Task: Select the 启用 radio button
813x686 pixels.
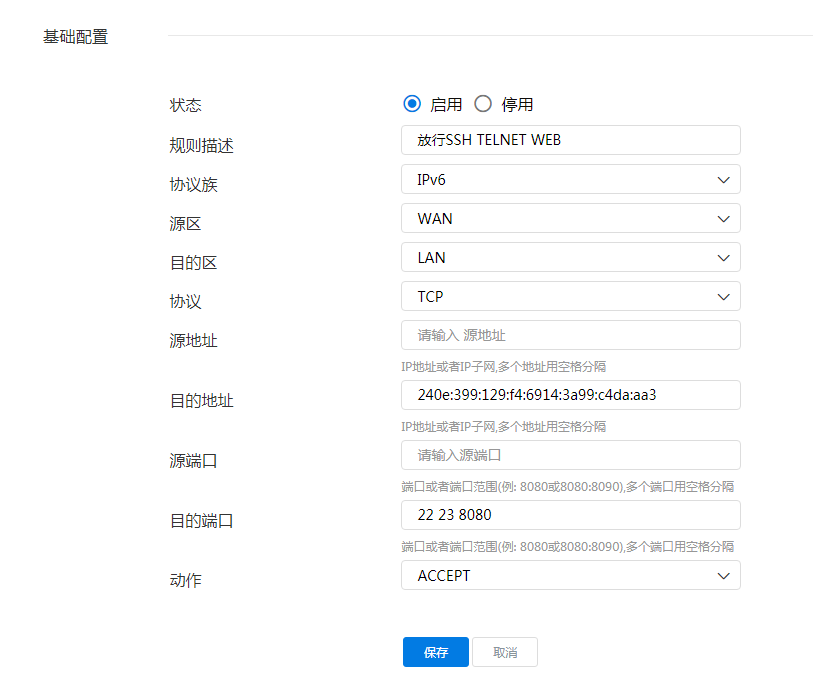Action: point(412,104)
